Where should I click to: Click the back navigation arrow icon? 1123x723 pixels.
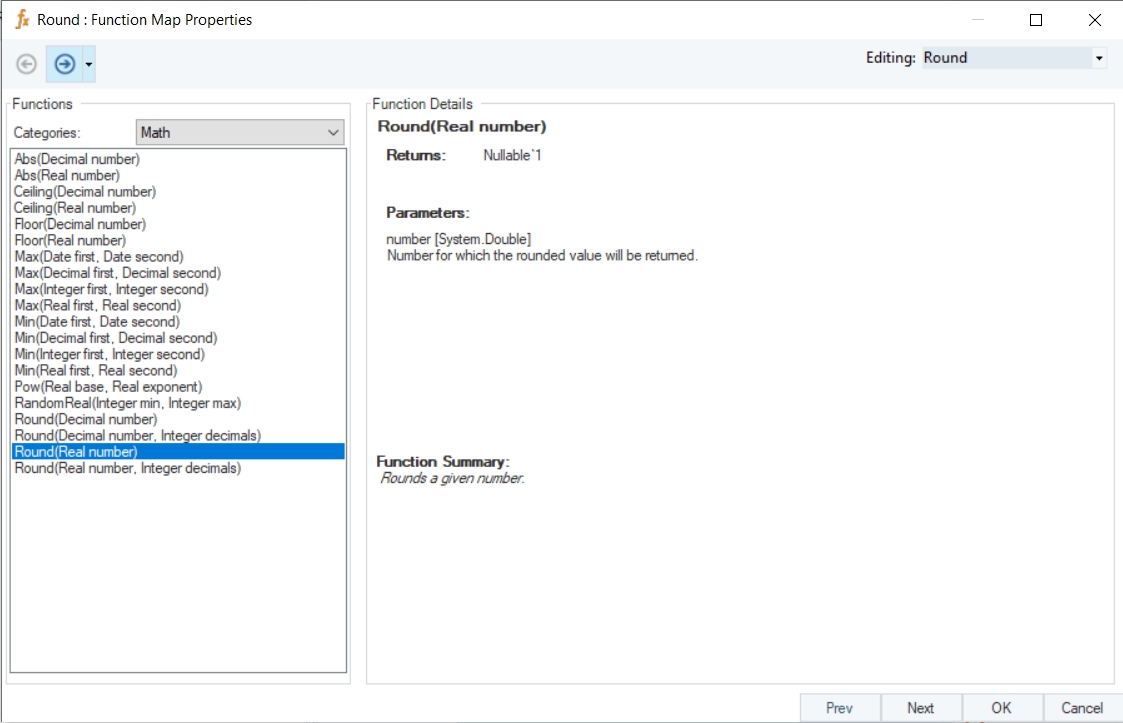click(27, 64)
